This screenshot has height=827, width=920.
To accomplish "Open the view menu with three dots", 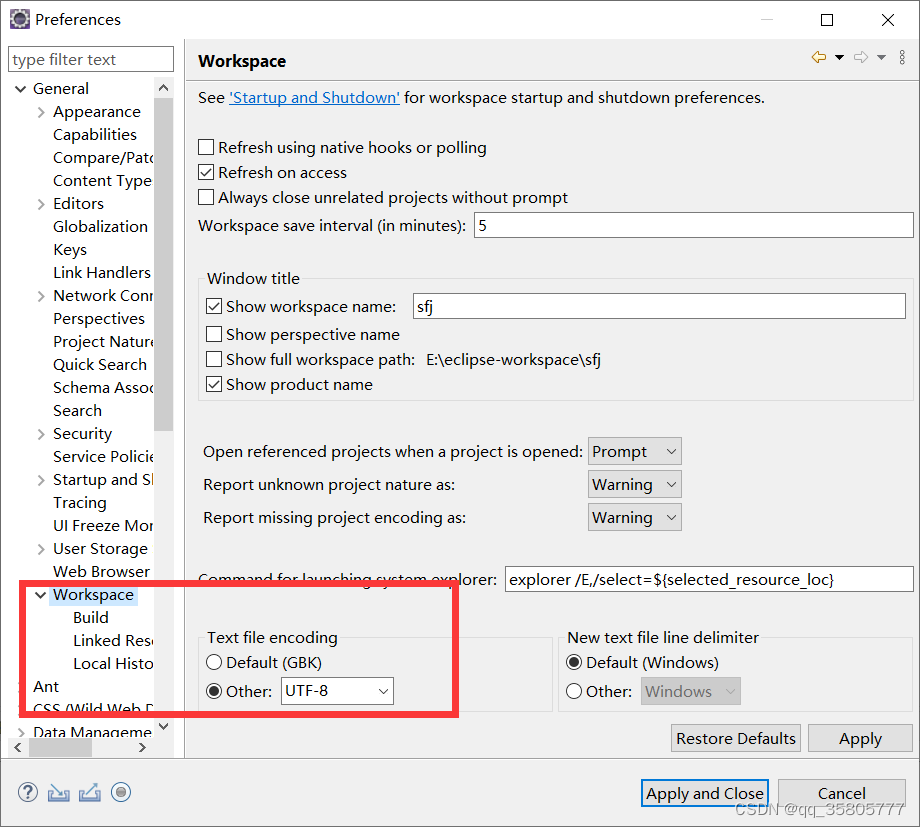I will tap(902, 57).
